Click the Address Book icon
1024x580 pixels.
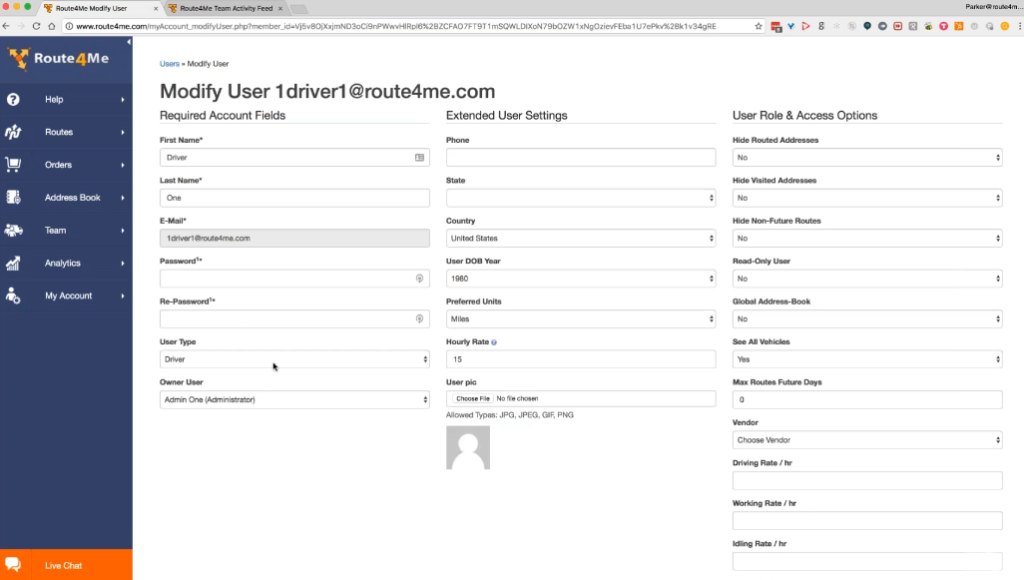pyautogui.click(x=14, y=198)
